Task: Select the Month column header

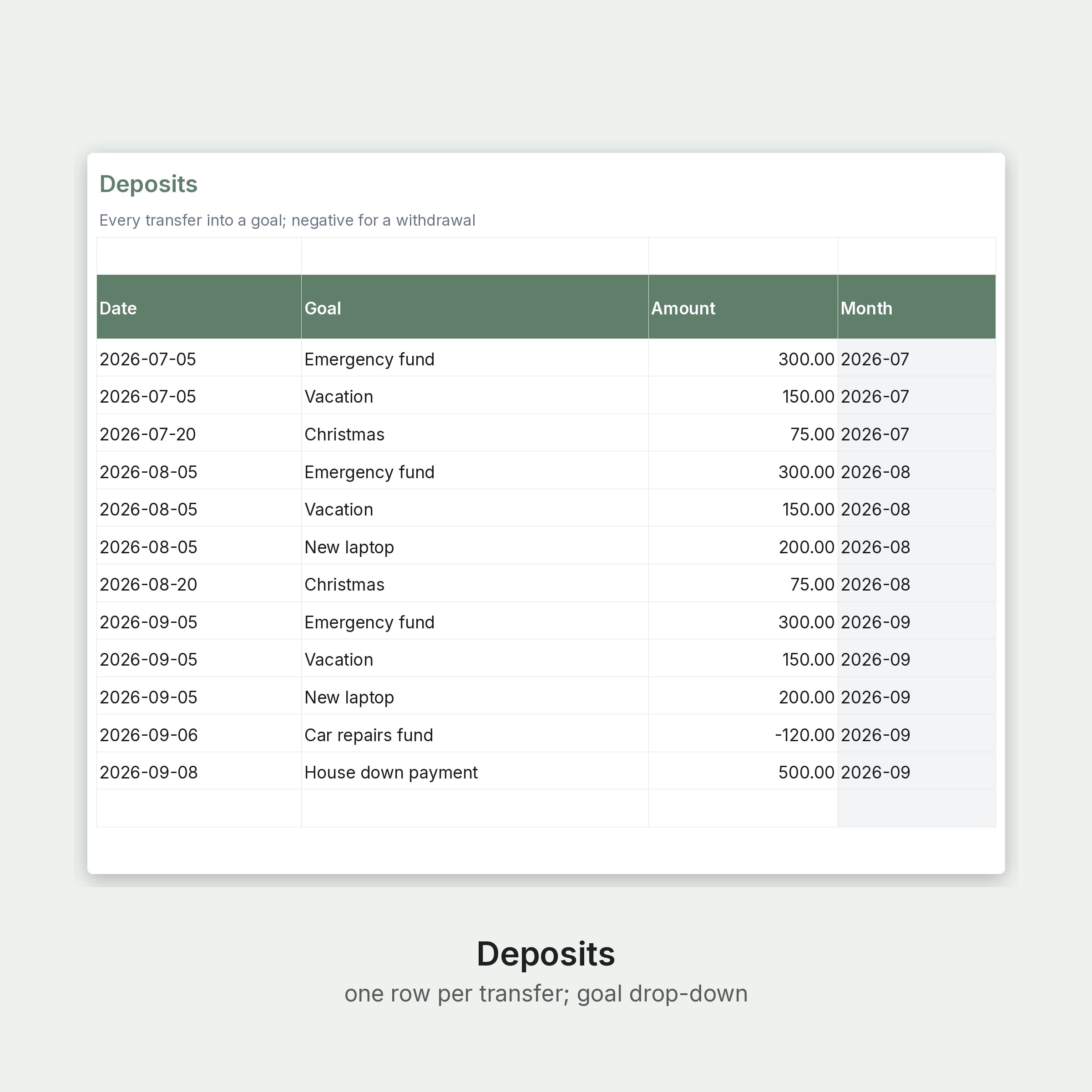Action: (917, 307)
